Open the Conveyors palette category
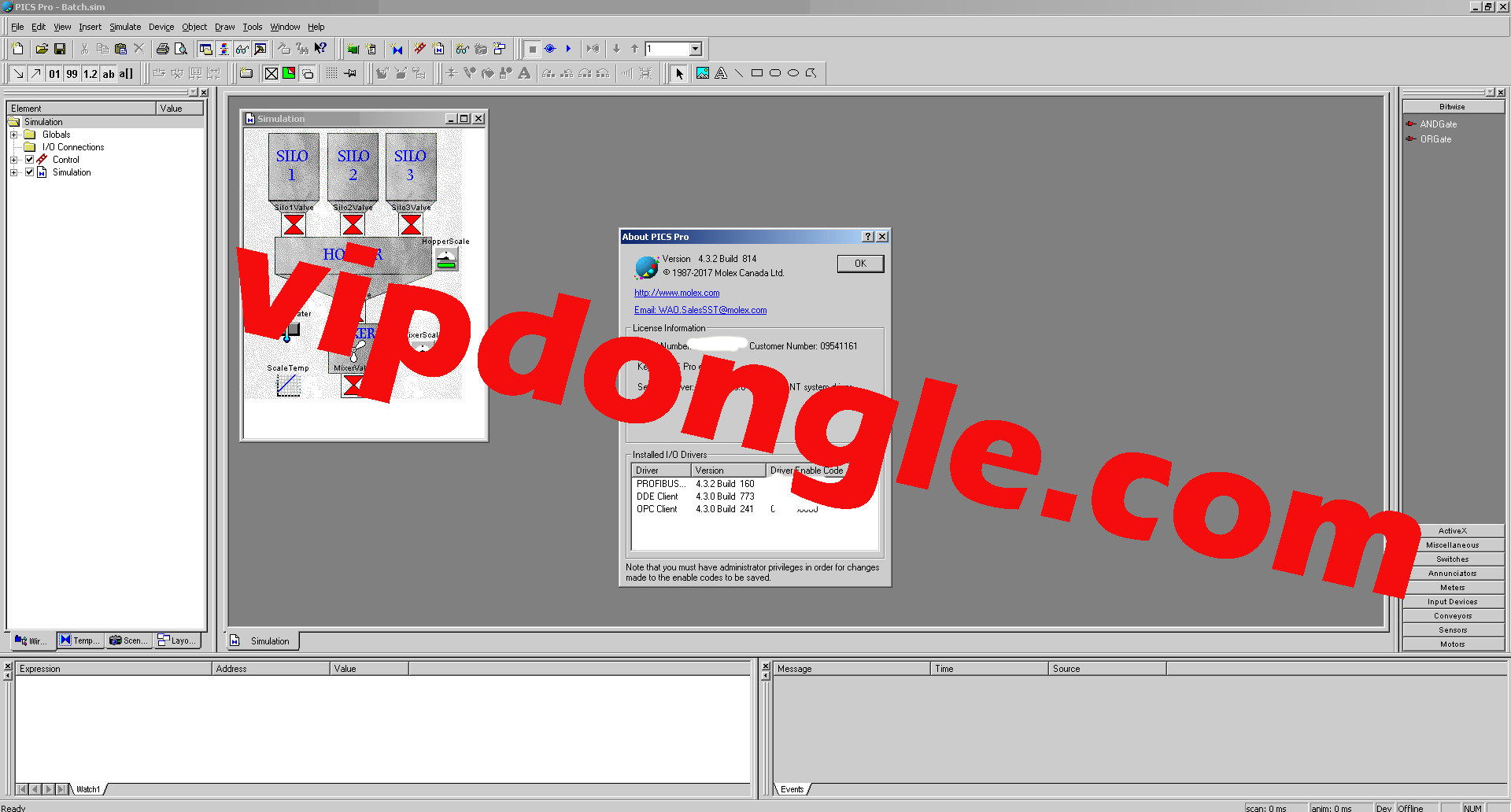Viewport: 1511px width, 812px height. coord(1453,616)
